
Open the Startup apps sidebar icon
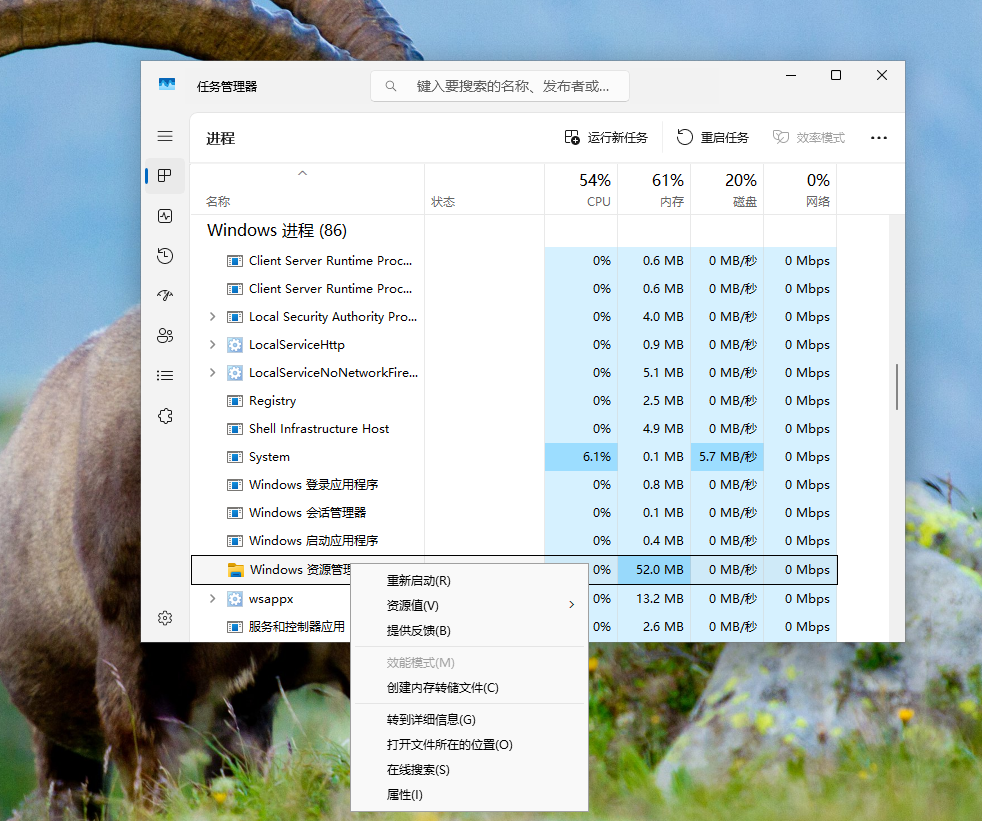(x=165, y=296)
